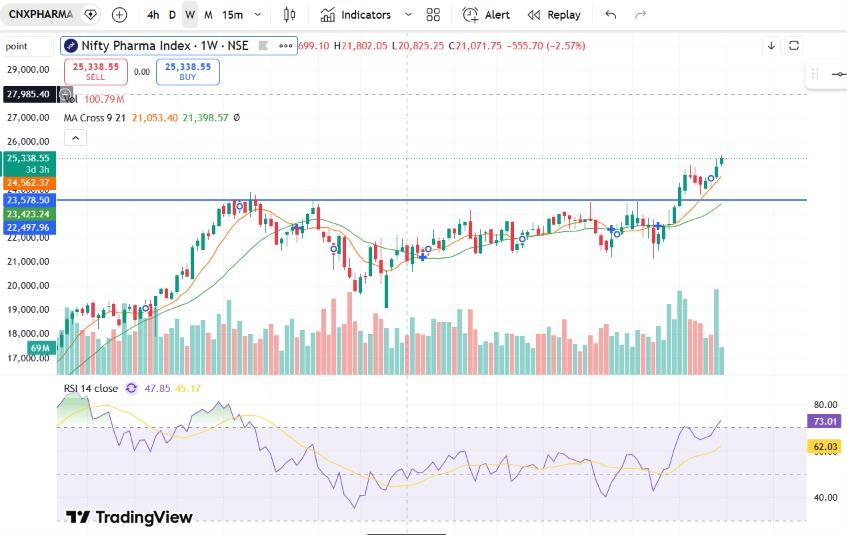Click the Nifty Pharma Index round logo
The height and width of the screenshot is (535, 847).
71,46
